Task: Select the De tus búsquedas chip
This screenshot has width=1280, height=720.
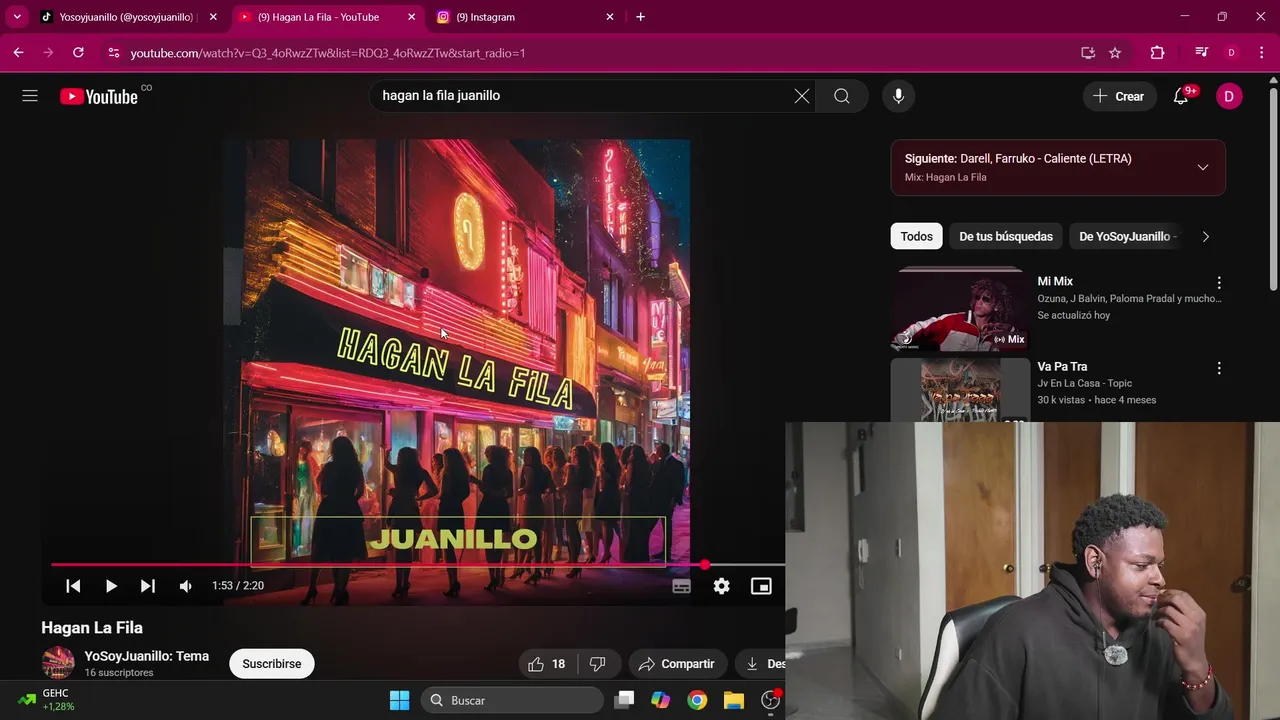Action: click(1006, 237)
